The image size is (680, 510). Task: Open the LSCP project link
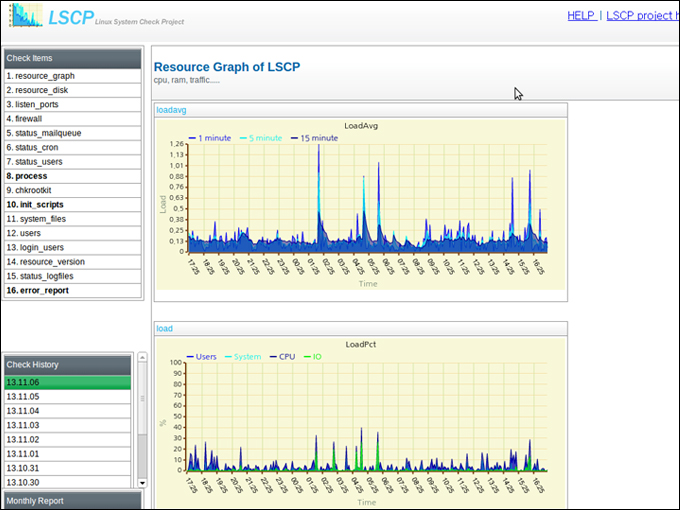pyautogui.click(x=642, y=16)
